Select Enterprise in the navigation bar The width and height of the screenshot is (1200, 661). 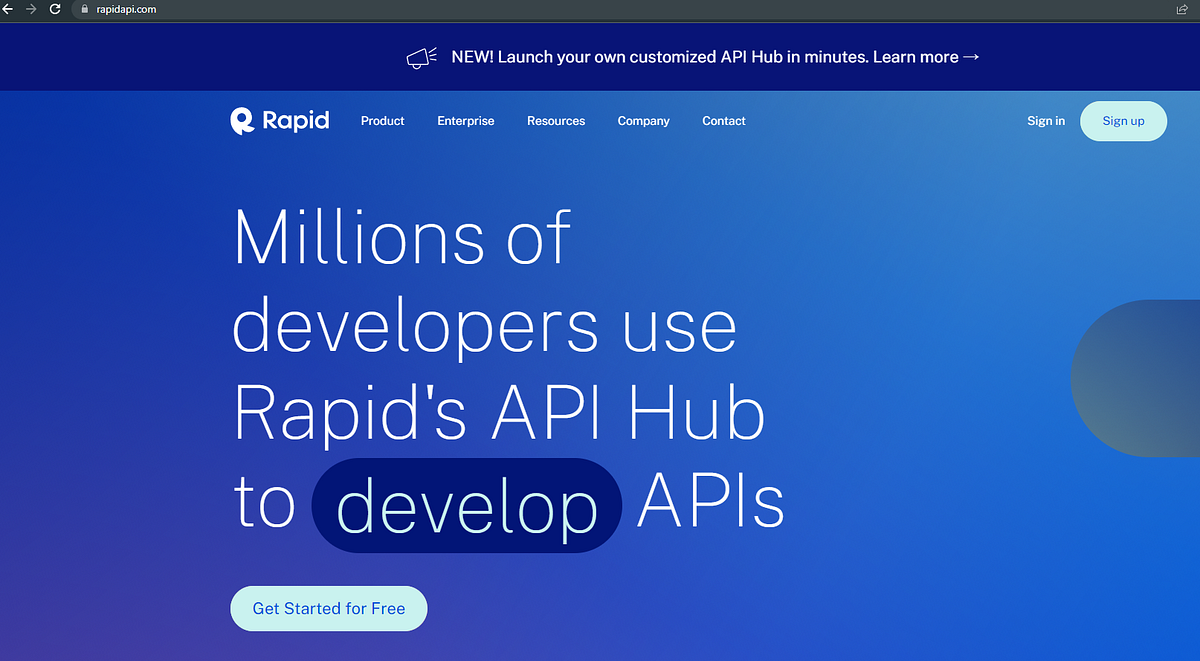[x=466, y=120]
